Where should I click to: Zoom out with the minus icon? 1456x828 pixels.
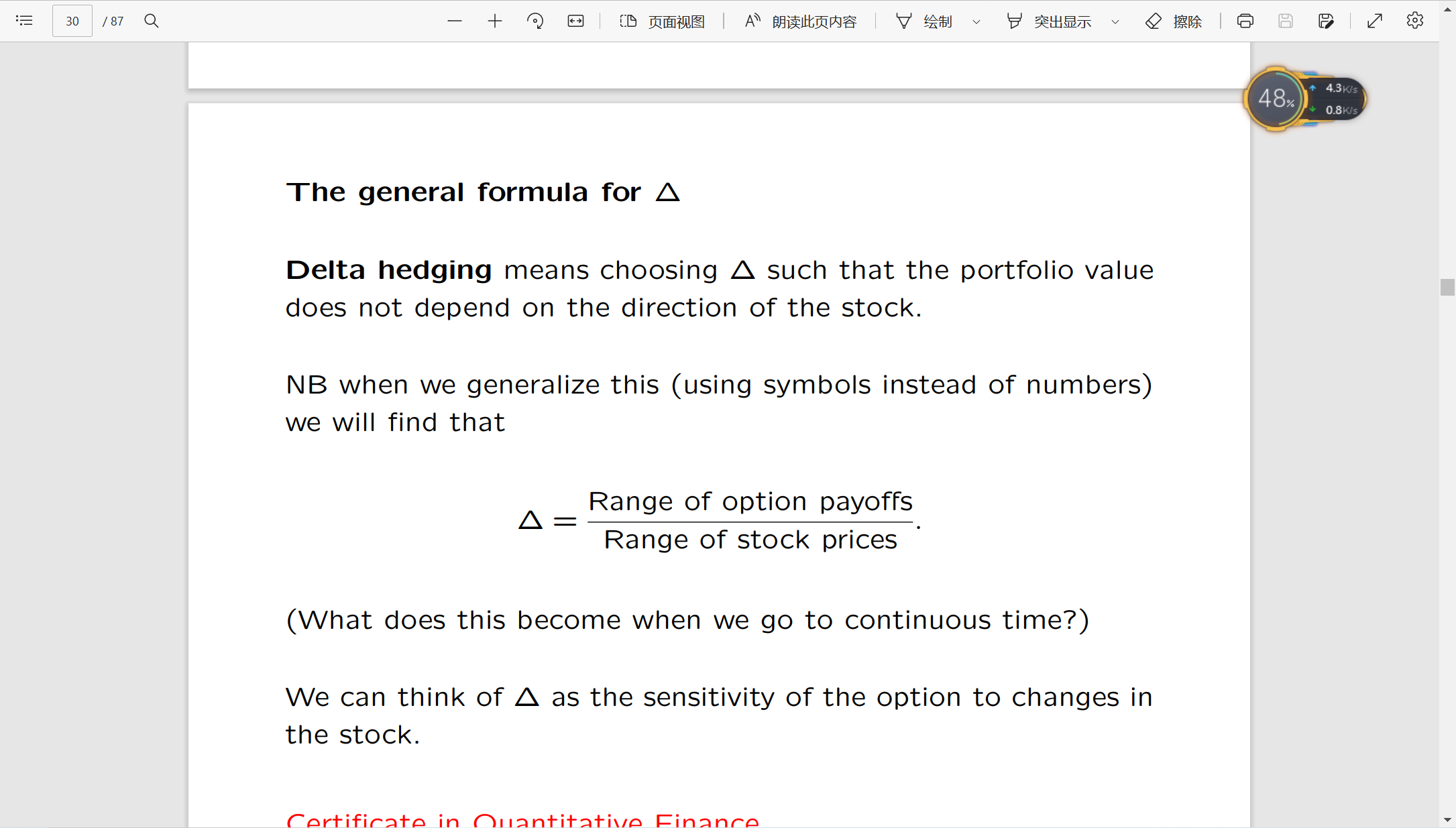click(x=455, y=21)
